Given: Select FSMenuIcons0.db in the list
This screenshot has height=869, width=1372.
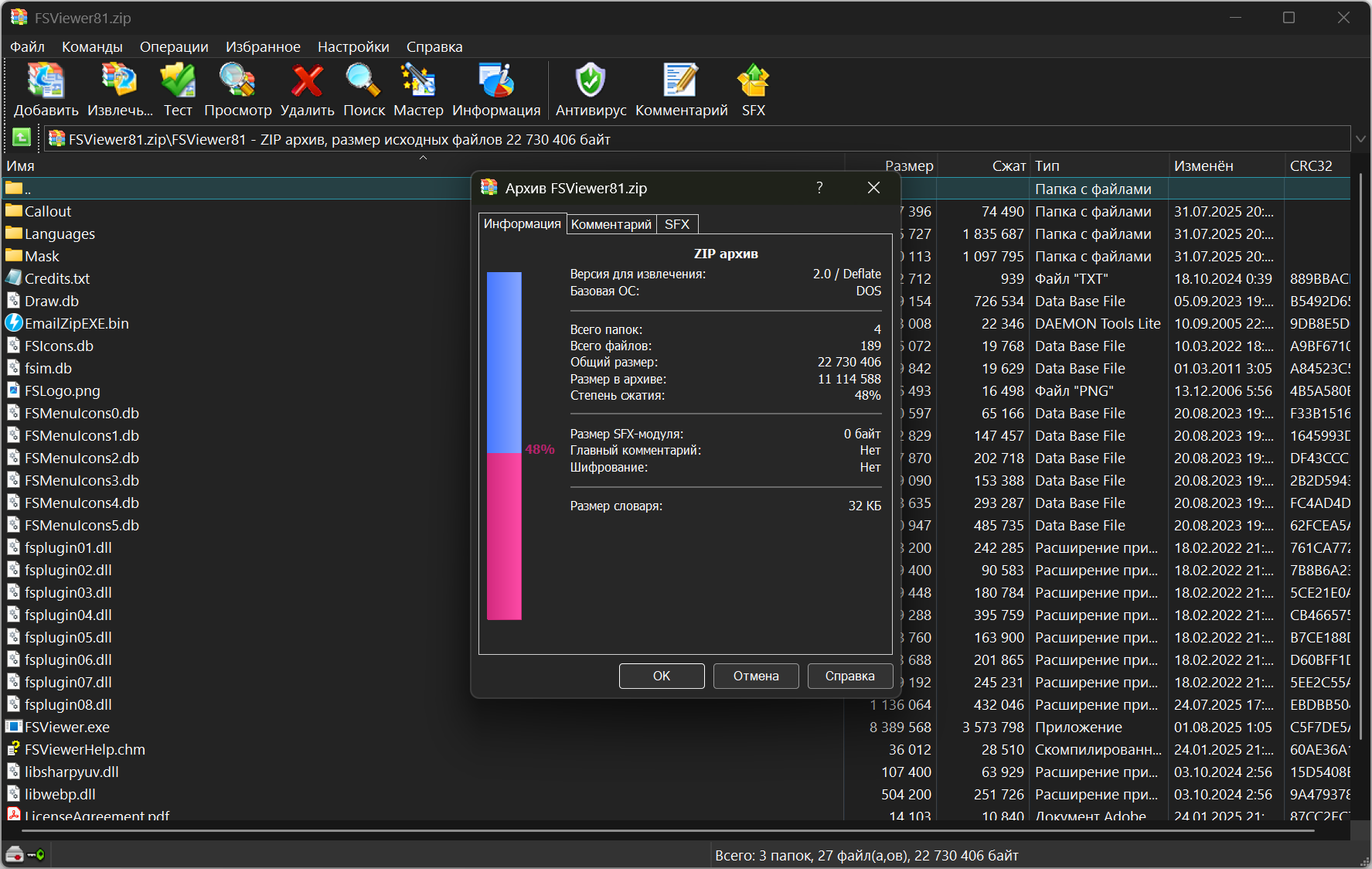Looking at the screenshot, I should (x=82, y=413).
